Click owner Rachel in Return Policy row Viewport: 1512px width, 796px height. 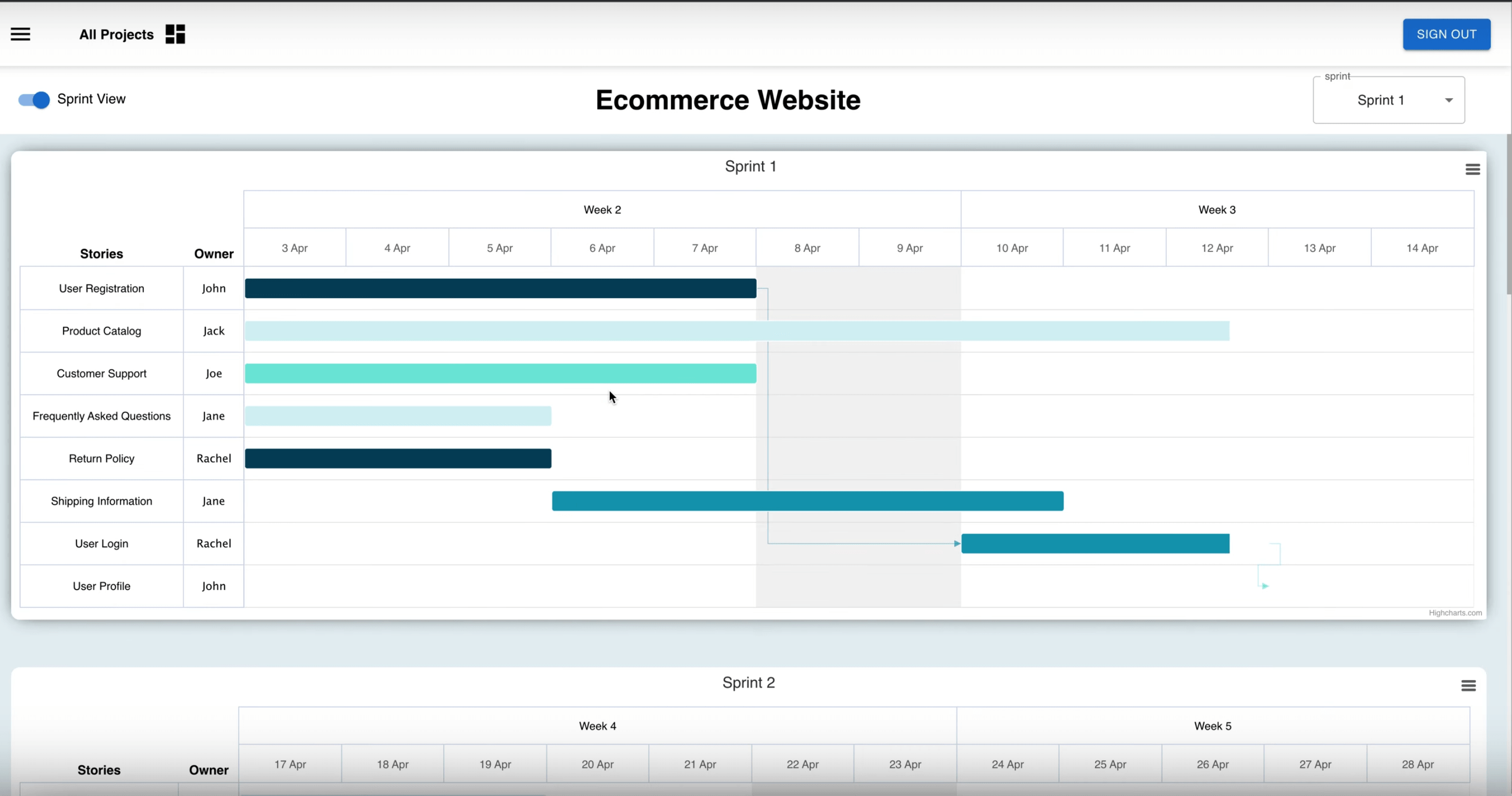214,459
